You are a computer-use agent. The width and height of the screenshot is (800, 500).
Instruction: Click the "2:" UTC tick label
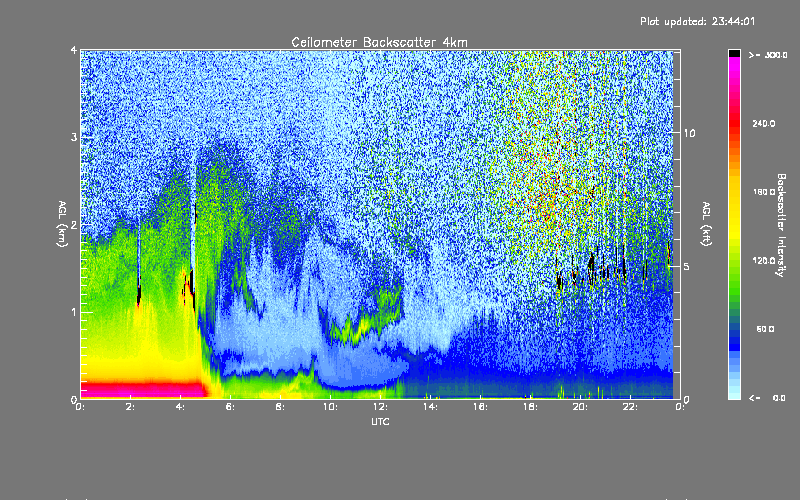click(130, 407)
